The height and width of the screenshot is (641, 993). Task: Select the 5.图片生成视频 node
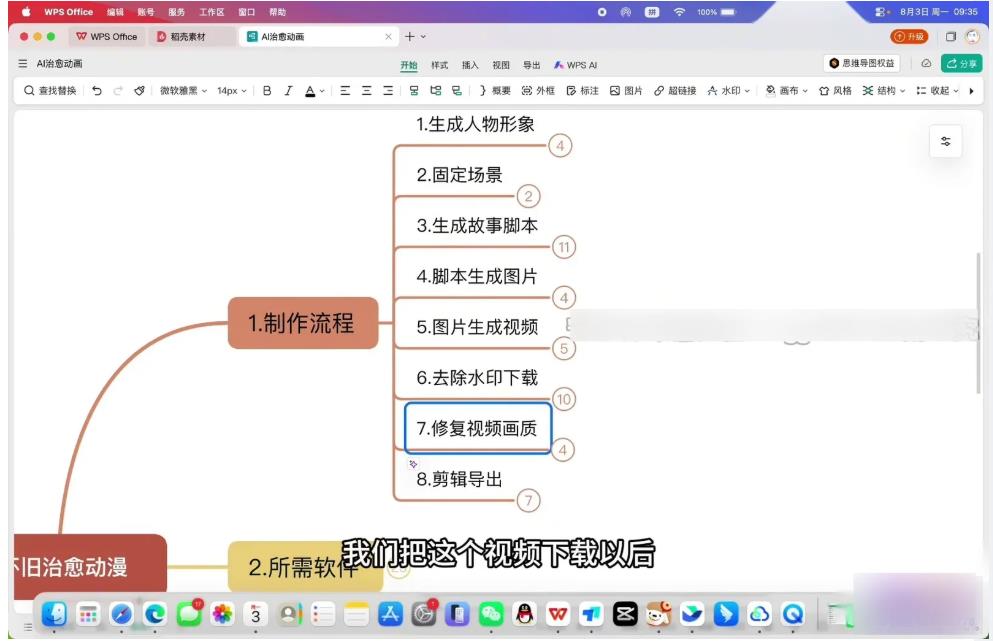tap(477, 327)
